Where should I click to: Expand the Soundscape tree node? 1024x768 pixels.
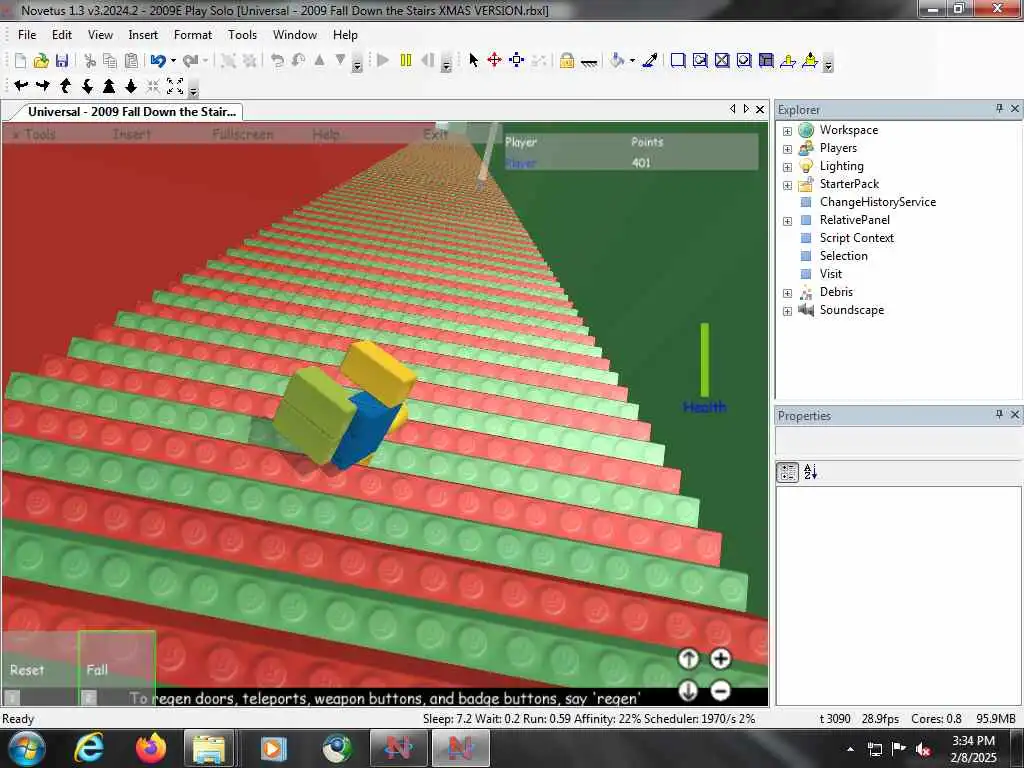(788, 311)
